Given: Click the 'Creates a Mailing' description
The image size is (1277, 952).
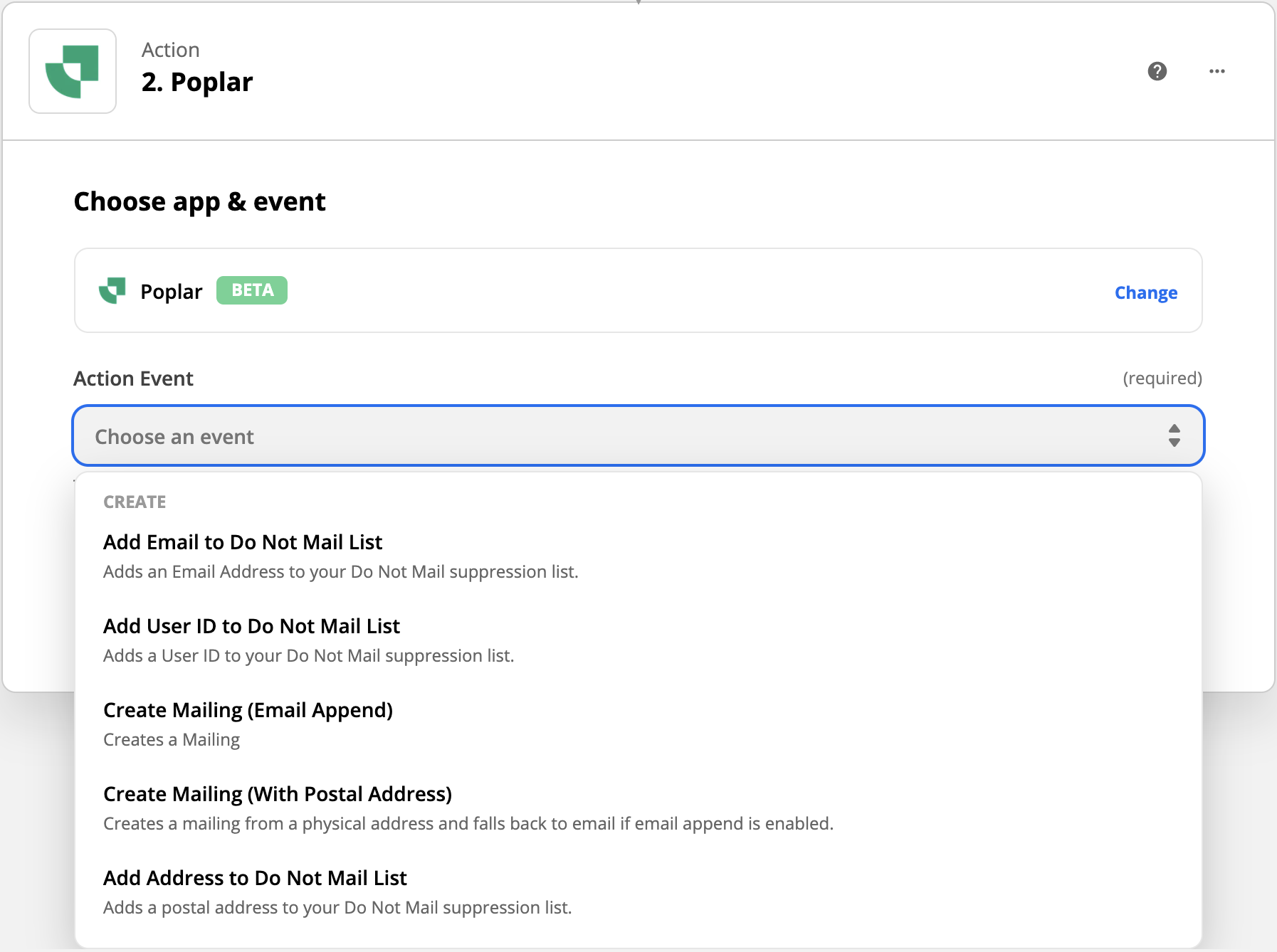Looking at the screenshot, I should pyautogui.click(x=172, y=739).
